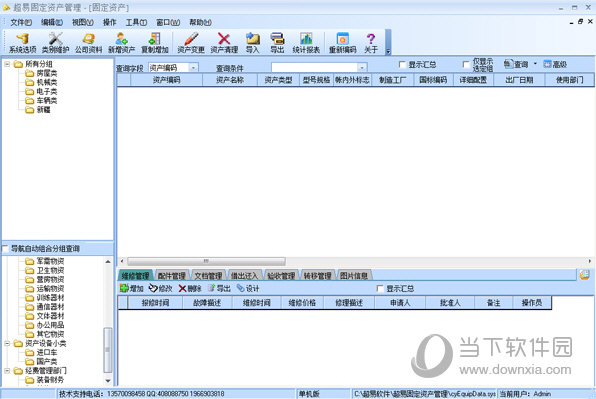Click asset grid scroll-right arrow

[590, 261]
